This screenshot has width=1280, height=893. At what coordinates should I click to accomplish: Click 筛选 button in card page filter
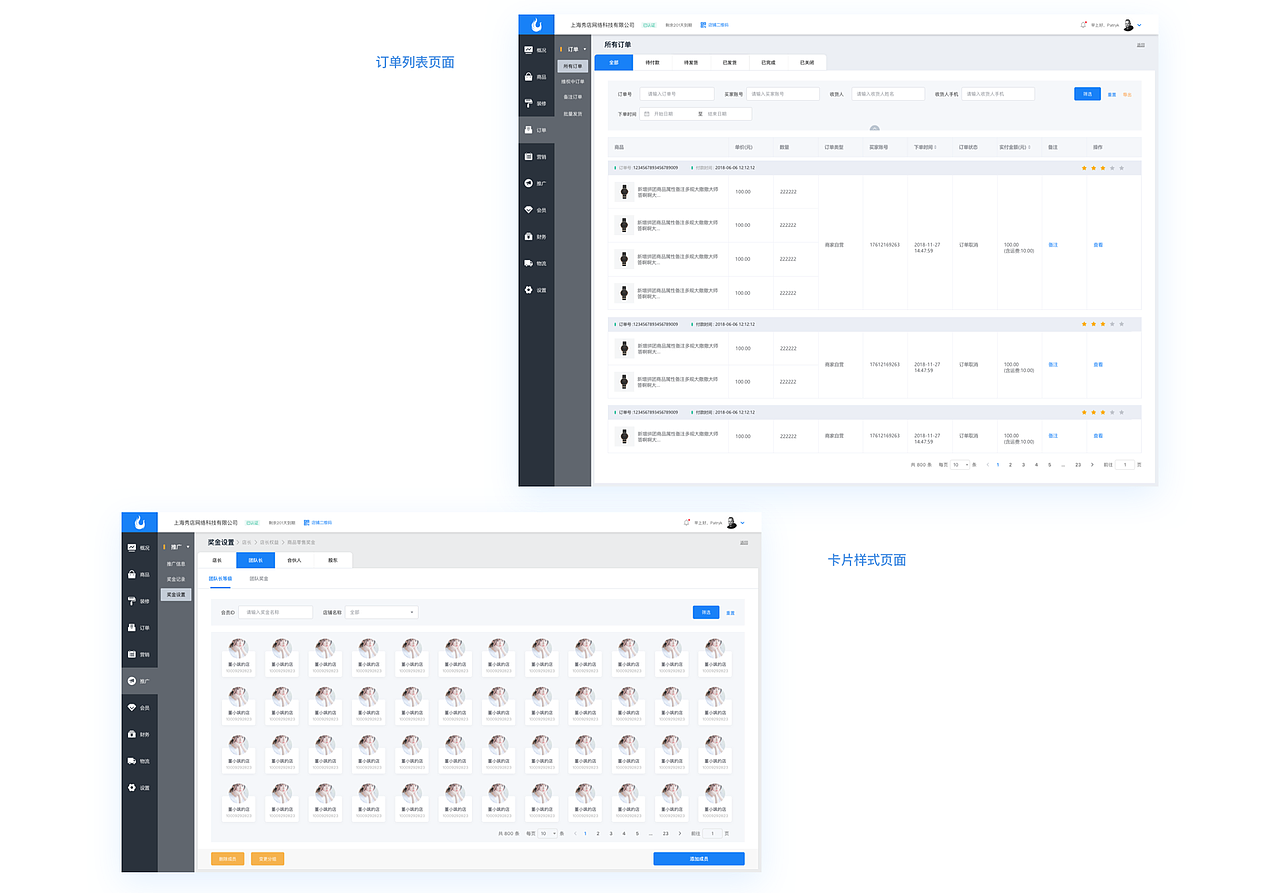(x=706, y=612)
